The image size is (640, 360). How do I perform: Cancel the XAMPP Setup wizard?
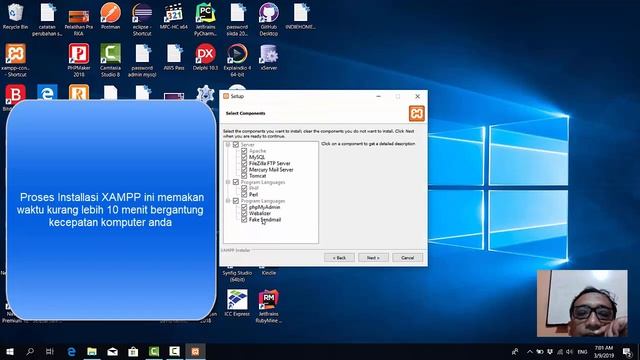click(407, 258)
